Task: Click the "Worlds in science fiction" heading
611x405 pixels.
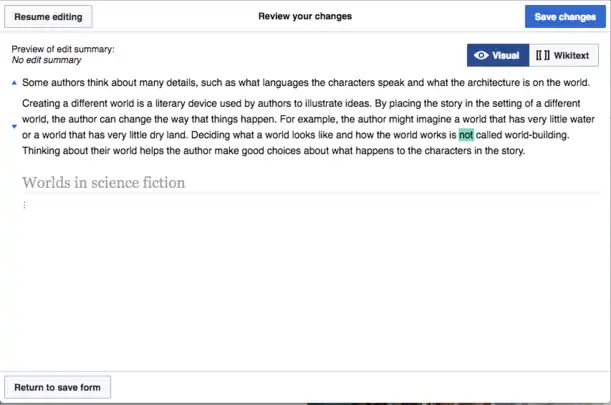Action: [x=103, y=182]
